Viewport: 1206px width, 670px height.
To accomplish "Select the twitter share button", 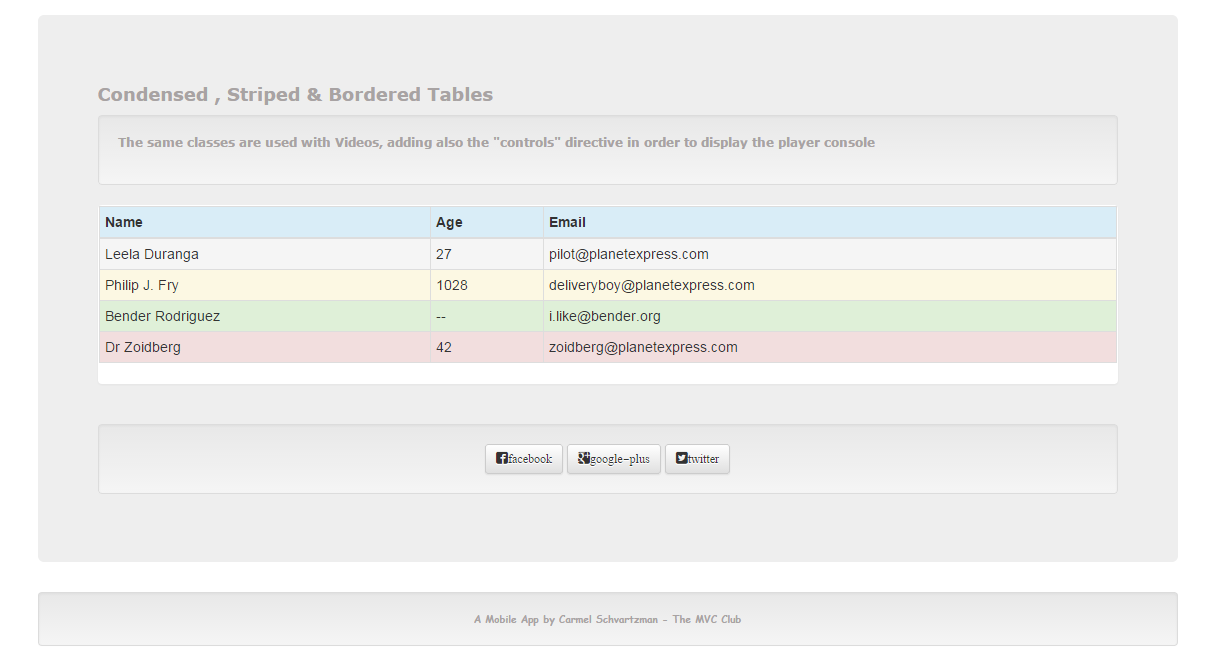I will (697, 458).
